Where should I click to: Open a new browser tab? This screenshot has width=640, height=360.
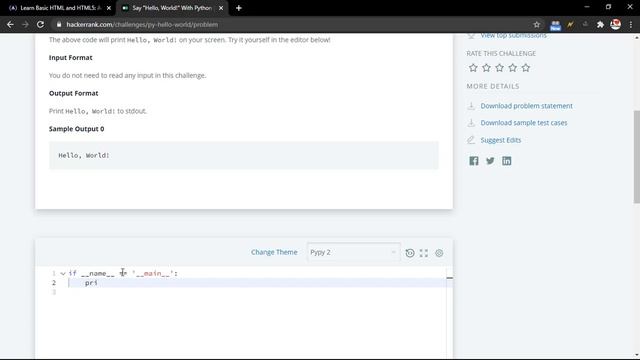[239, 8]
